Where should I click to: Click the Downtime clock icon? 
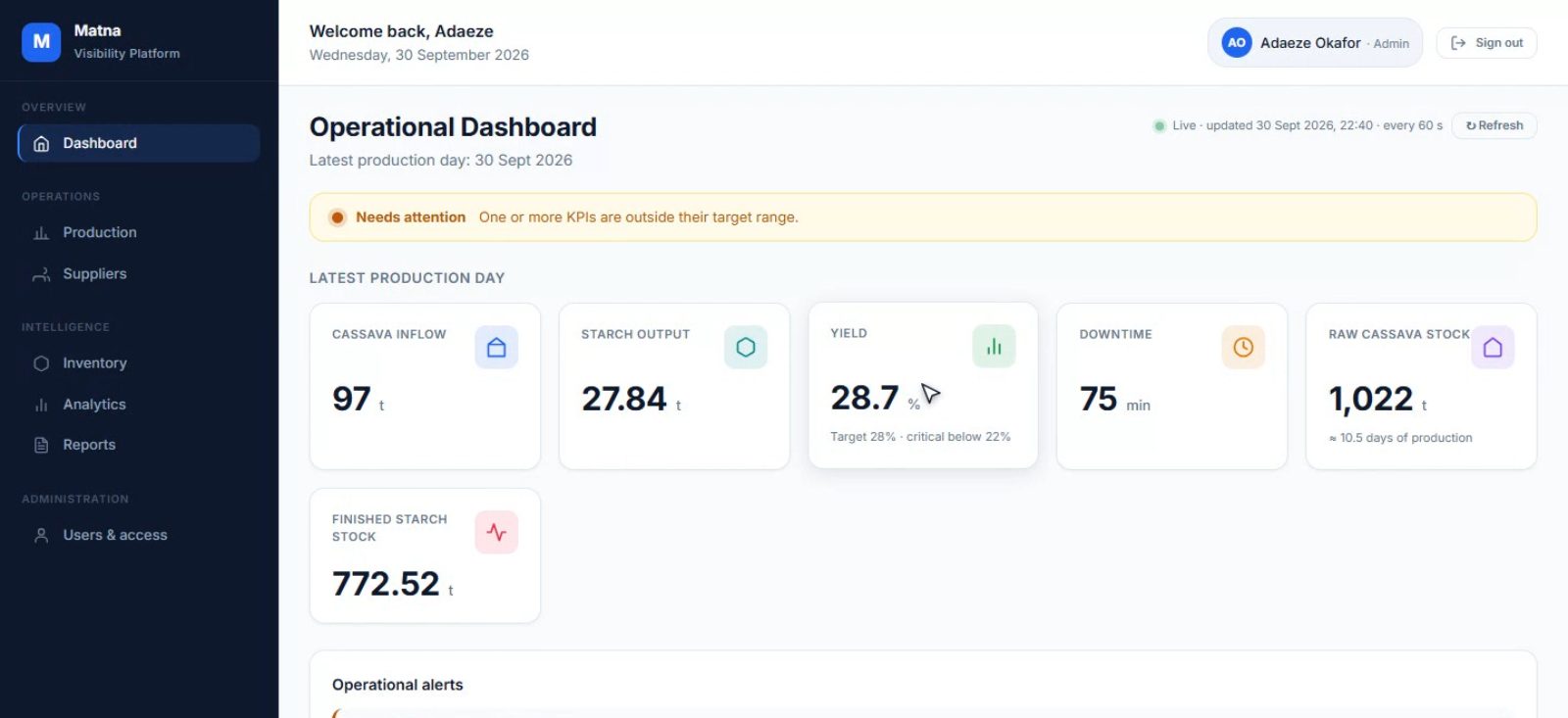coord(1244,348)
